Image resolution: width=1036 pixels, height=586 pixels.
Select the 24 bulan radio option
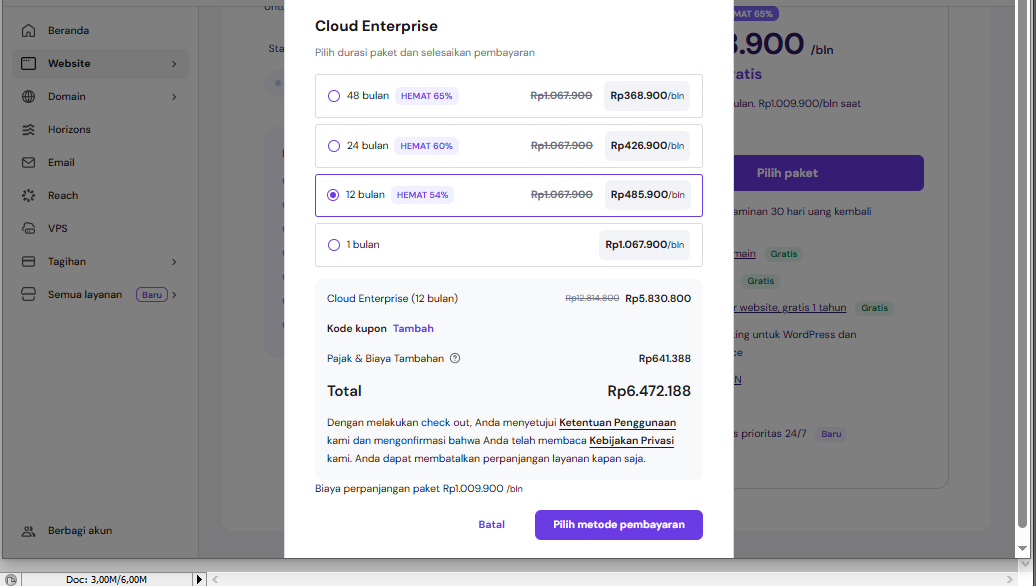[x=334, y=146]
